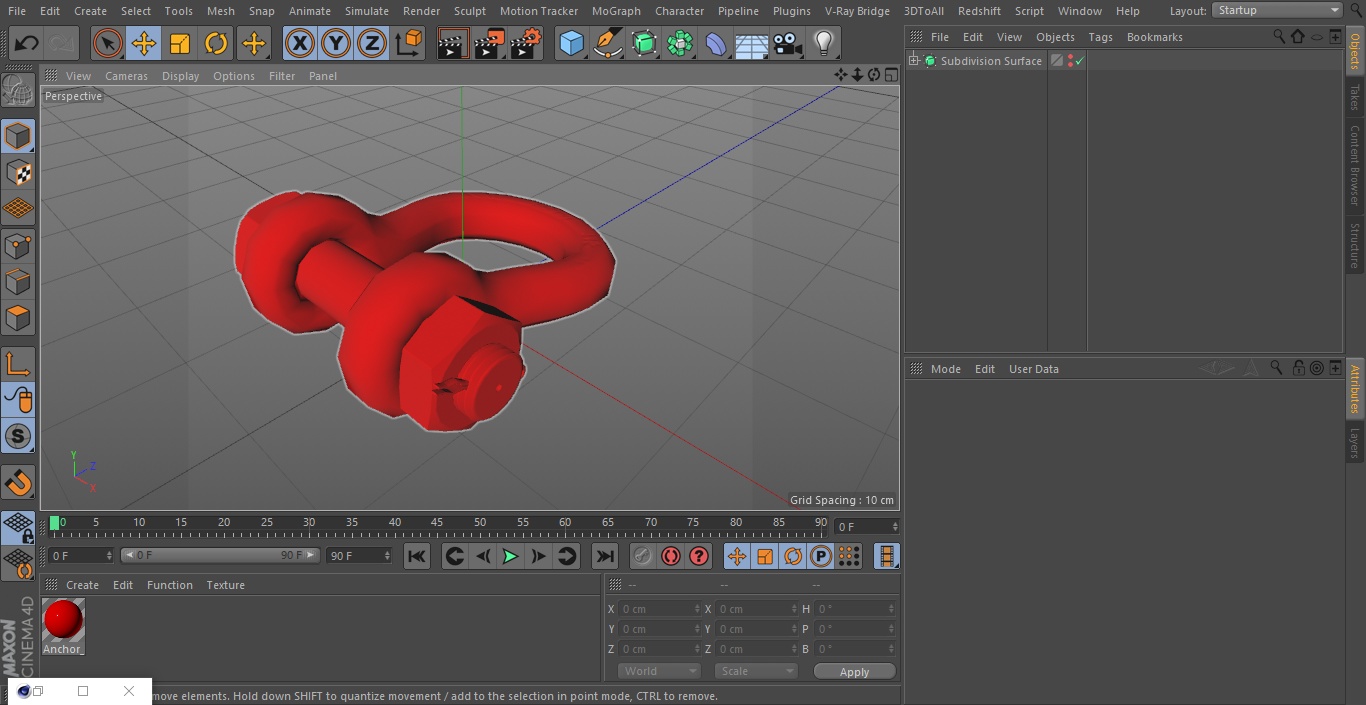Open the spline Pen tool
This screenshot has width=1366, height=705.
(607, 43)
